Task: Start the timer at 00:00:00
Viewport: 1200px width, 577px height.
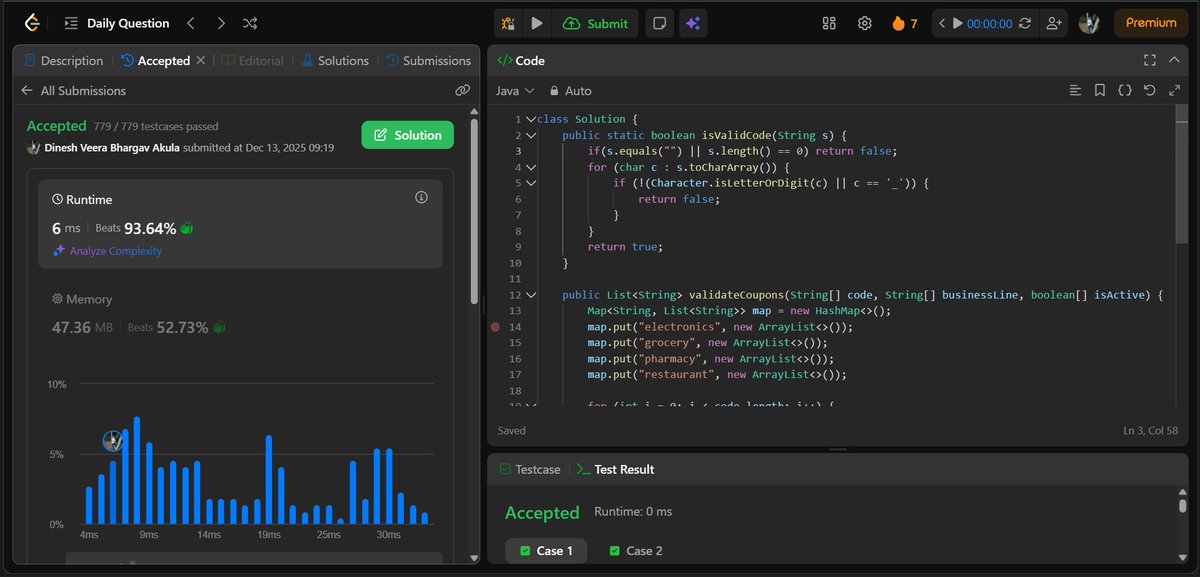Action: click(982, 23)
